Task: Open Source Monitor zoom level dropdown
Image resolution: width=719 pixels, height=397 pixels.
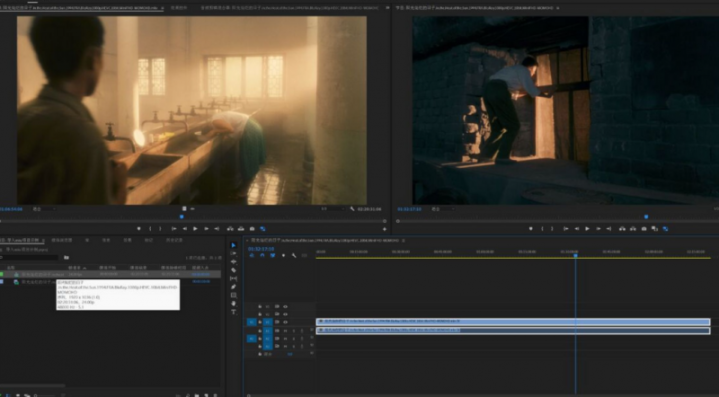Action: coord(44,209)
